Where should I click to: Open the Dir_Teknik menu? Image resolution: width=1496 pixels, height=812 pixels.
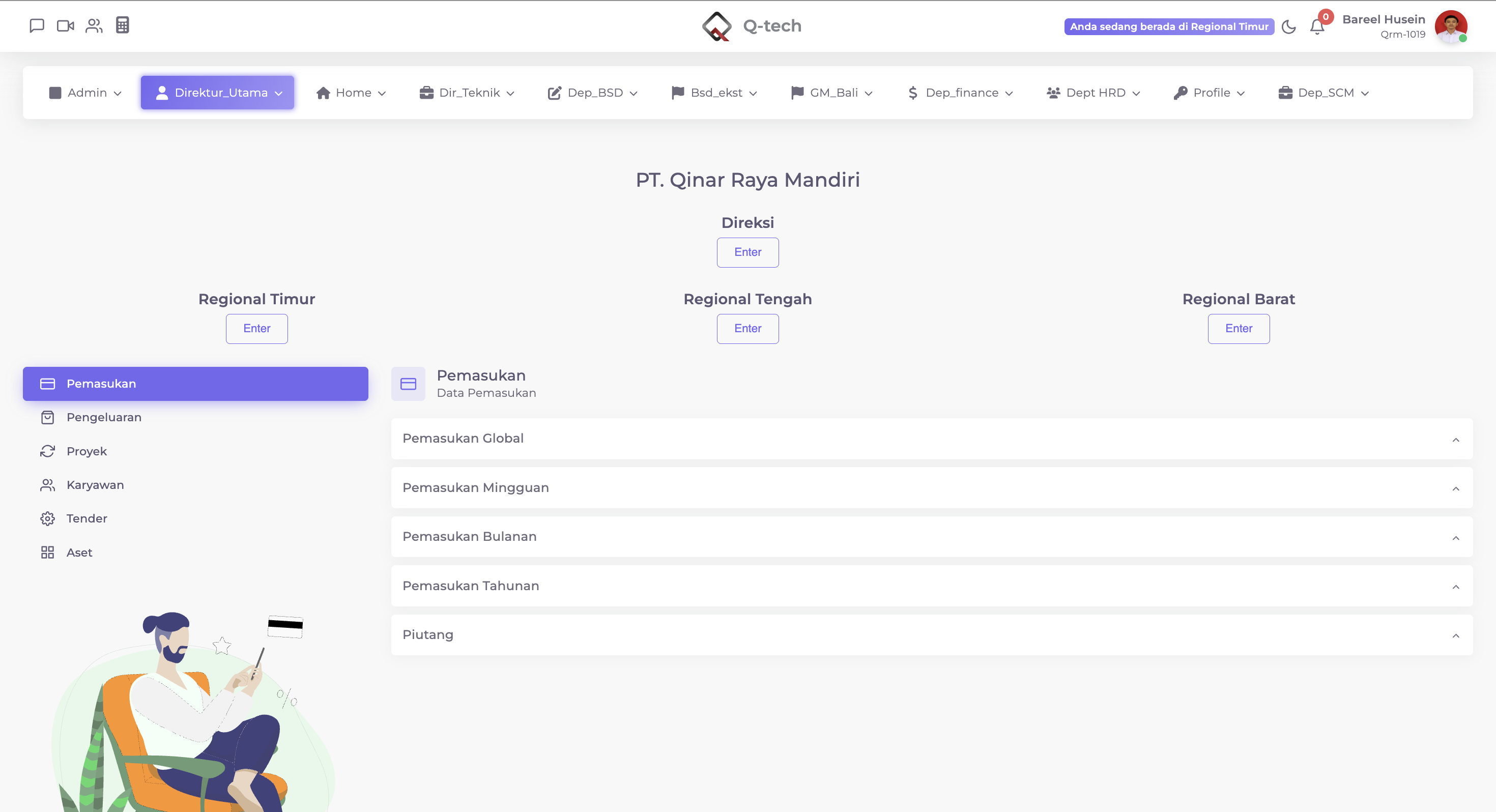467,93
